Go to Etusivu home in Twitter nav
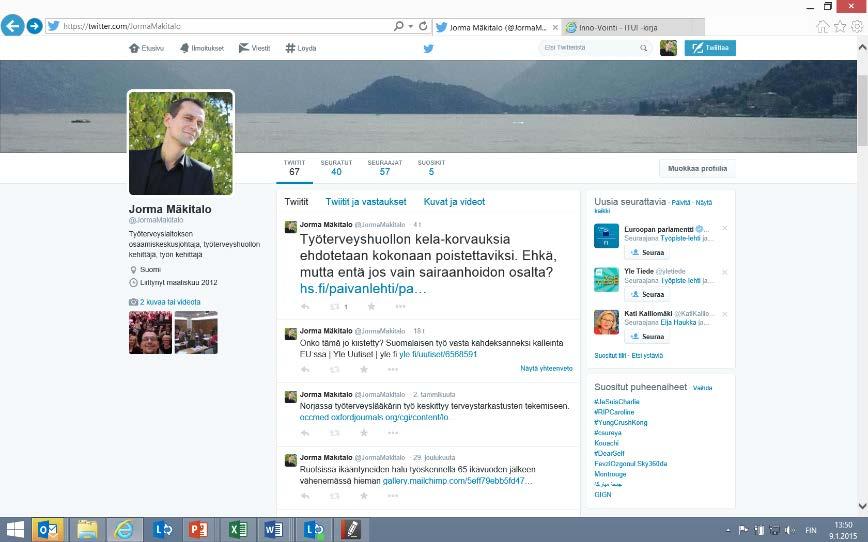Screen dimensions: 868x542 [147, 48]
